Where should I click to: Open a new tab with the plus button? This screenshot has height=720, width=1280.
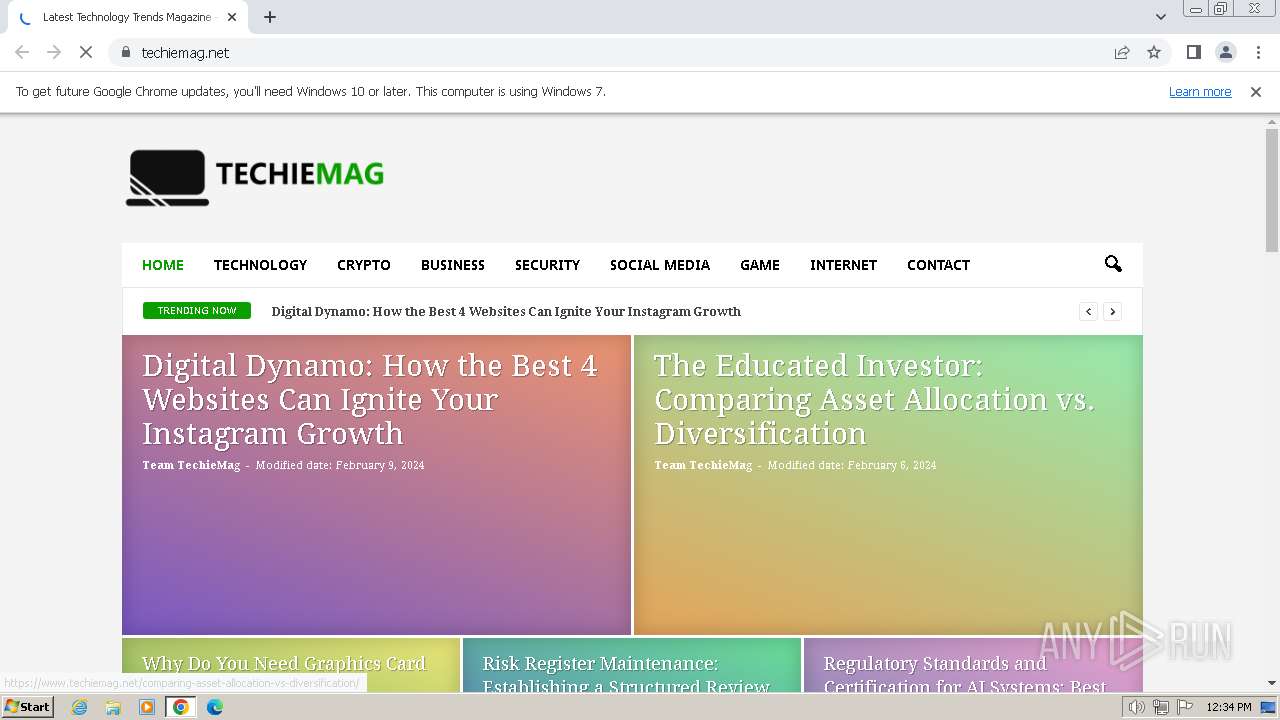pos(270,17)
